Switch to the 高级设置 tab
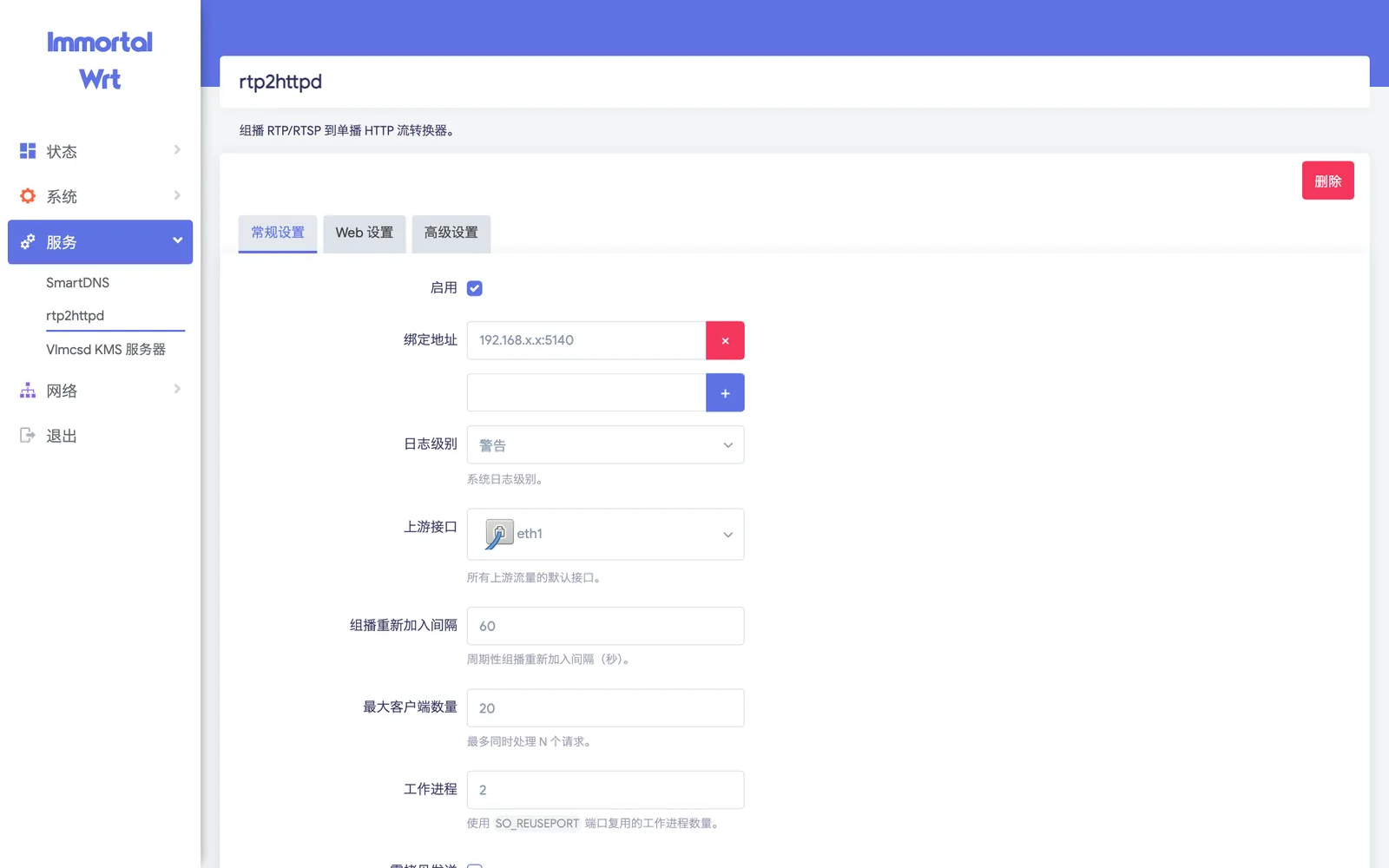This screenshot has width=1389, height=868. click(x=451, y=233)
